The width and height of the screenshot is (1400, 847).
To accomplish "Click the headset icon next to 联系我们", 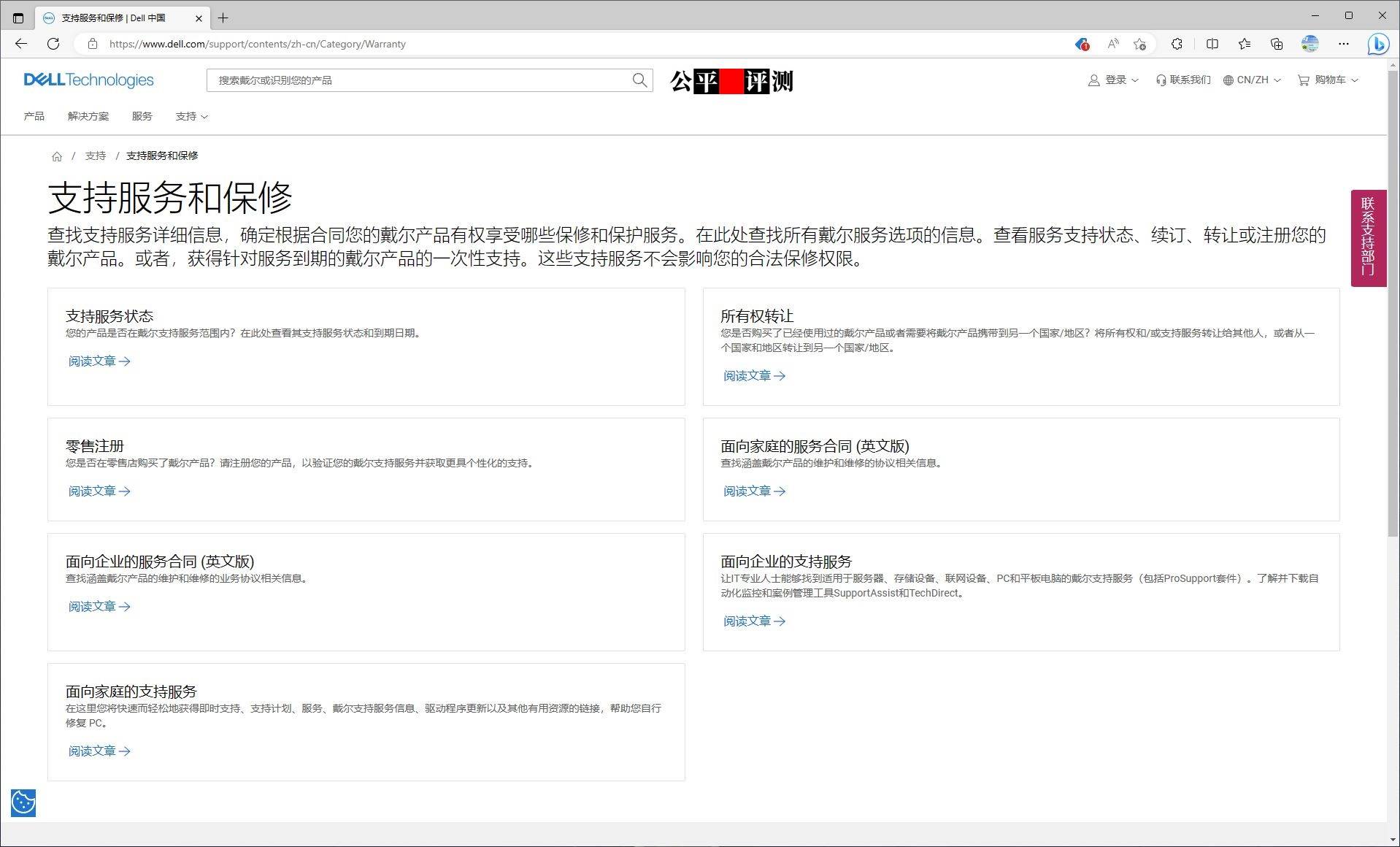I will tap(1161, 80).
